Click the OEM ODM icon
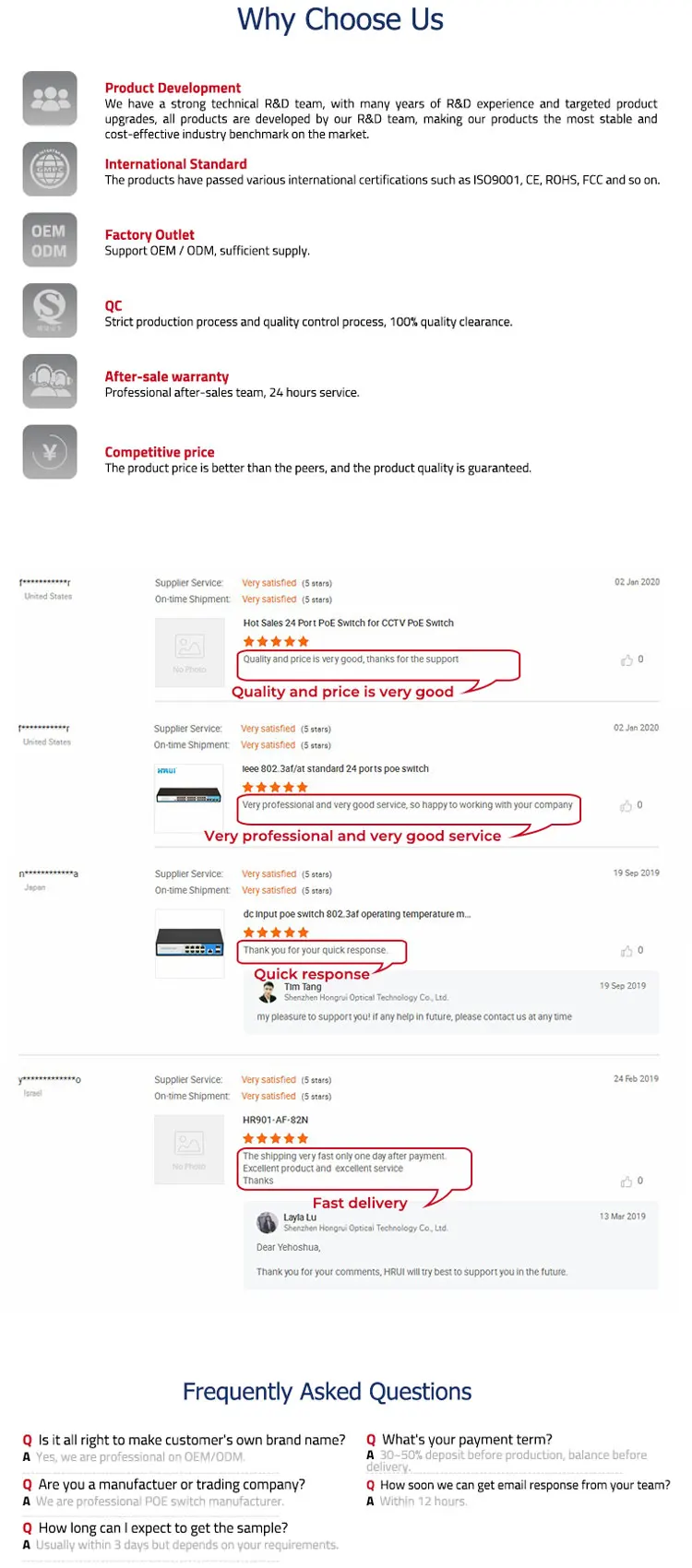692x1568 pixels. click(x=50, y=240)
